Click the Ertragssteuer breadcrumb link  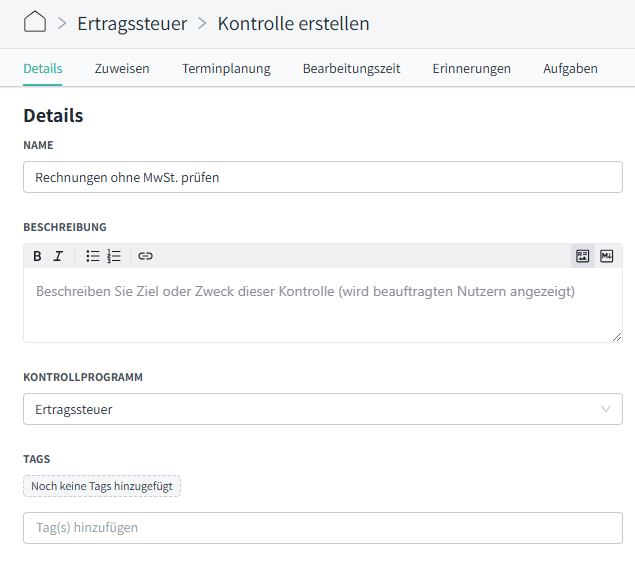132,23
